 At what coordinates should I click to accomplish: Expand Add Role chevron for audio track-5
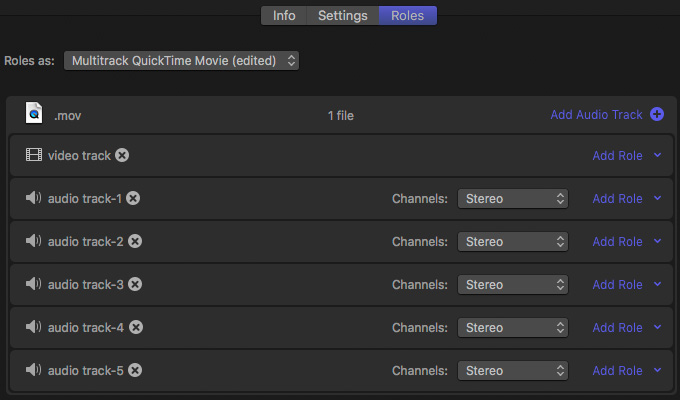coord(657,370)
